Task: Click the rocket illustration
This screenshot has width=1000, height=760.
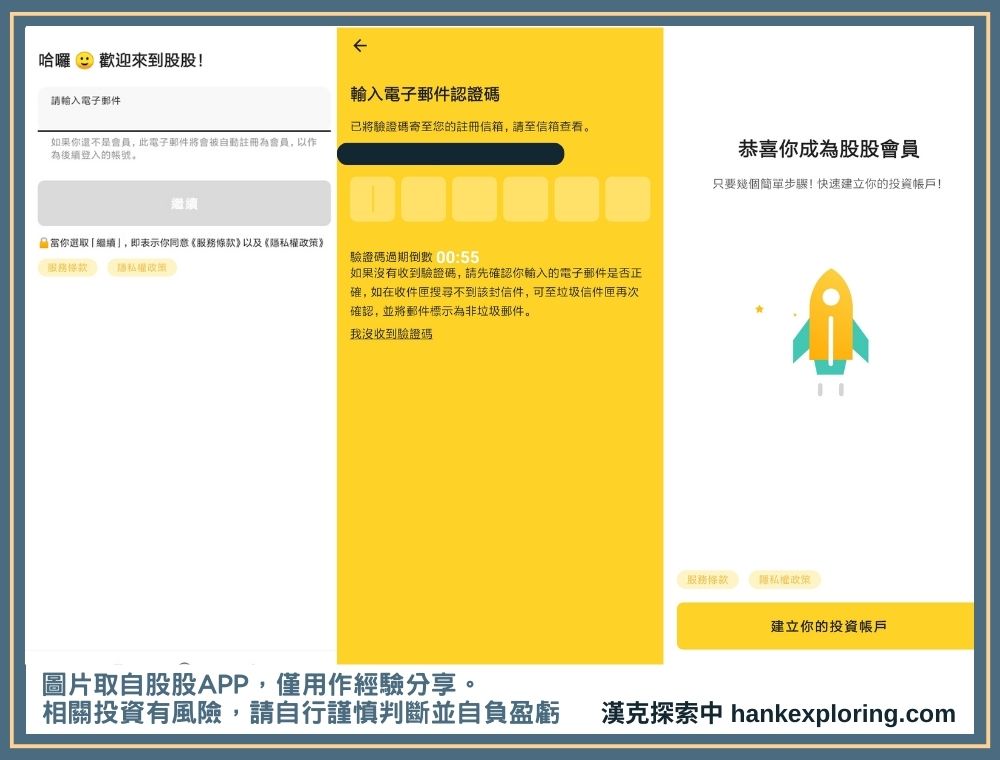Action: [830, 332]
